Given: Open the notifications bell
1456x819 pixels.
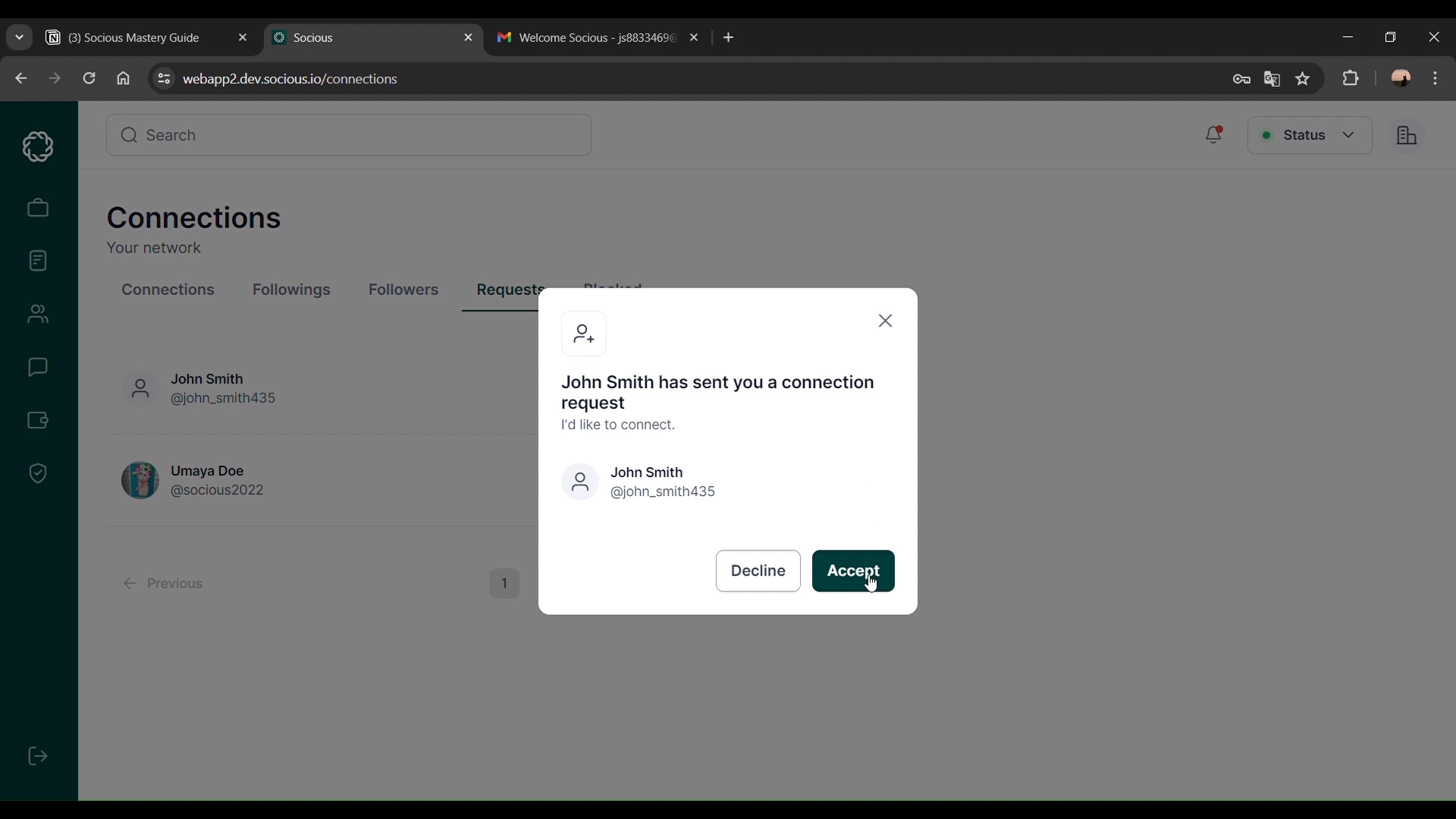Looking at the screenshot, I should (1214, 135).
